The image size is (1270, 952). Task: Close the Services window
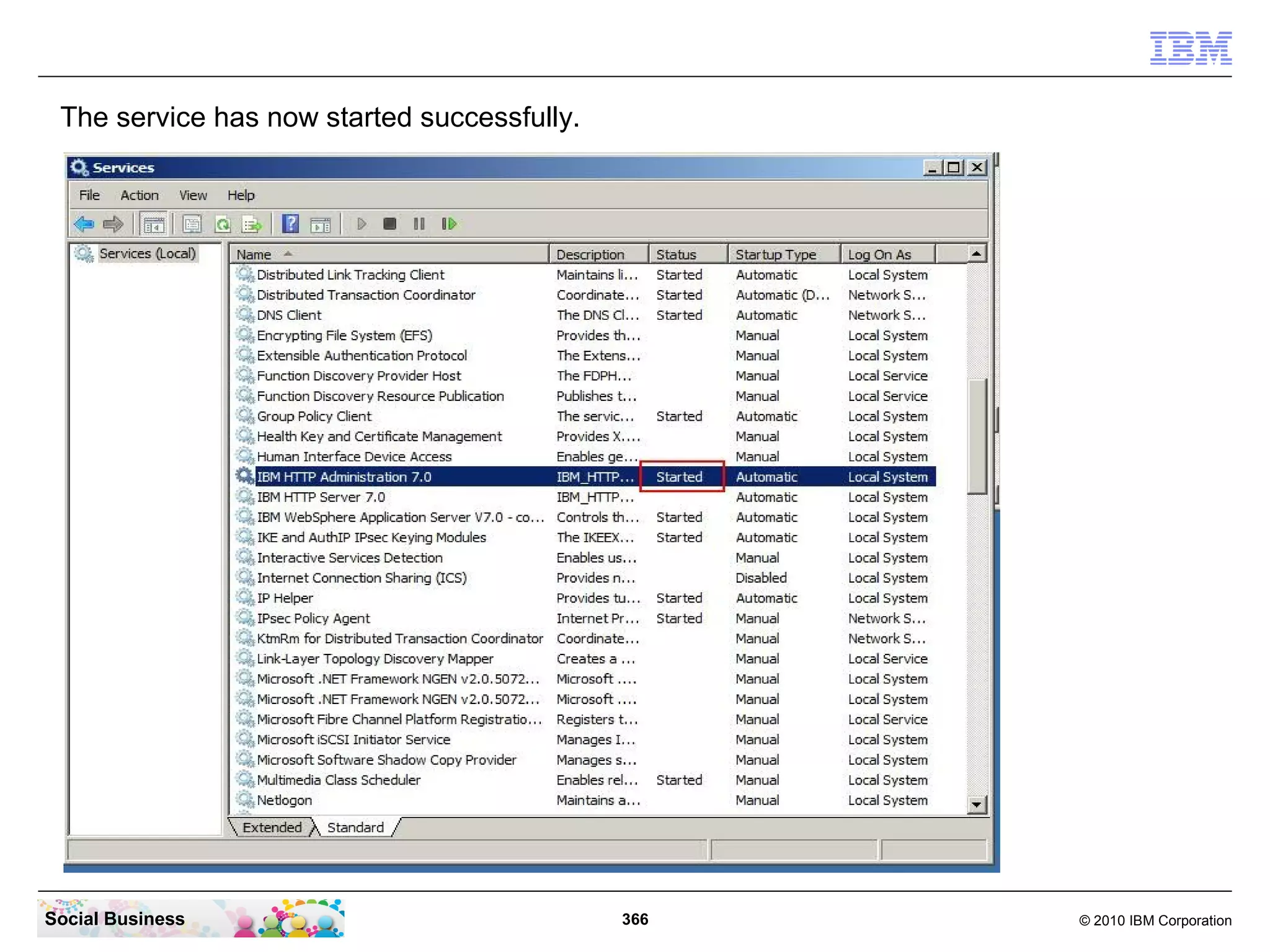pos(977,167)
